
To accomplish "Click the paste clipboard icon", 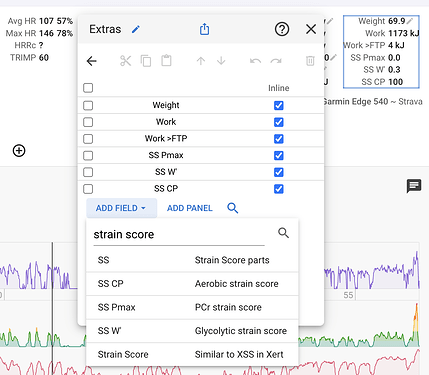I will click(x=166, y=61).
